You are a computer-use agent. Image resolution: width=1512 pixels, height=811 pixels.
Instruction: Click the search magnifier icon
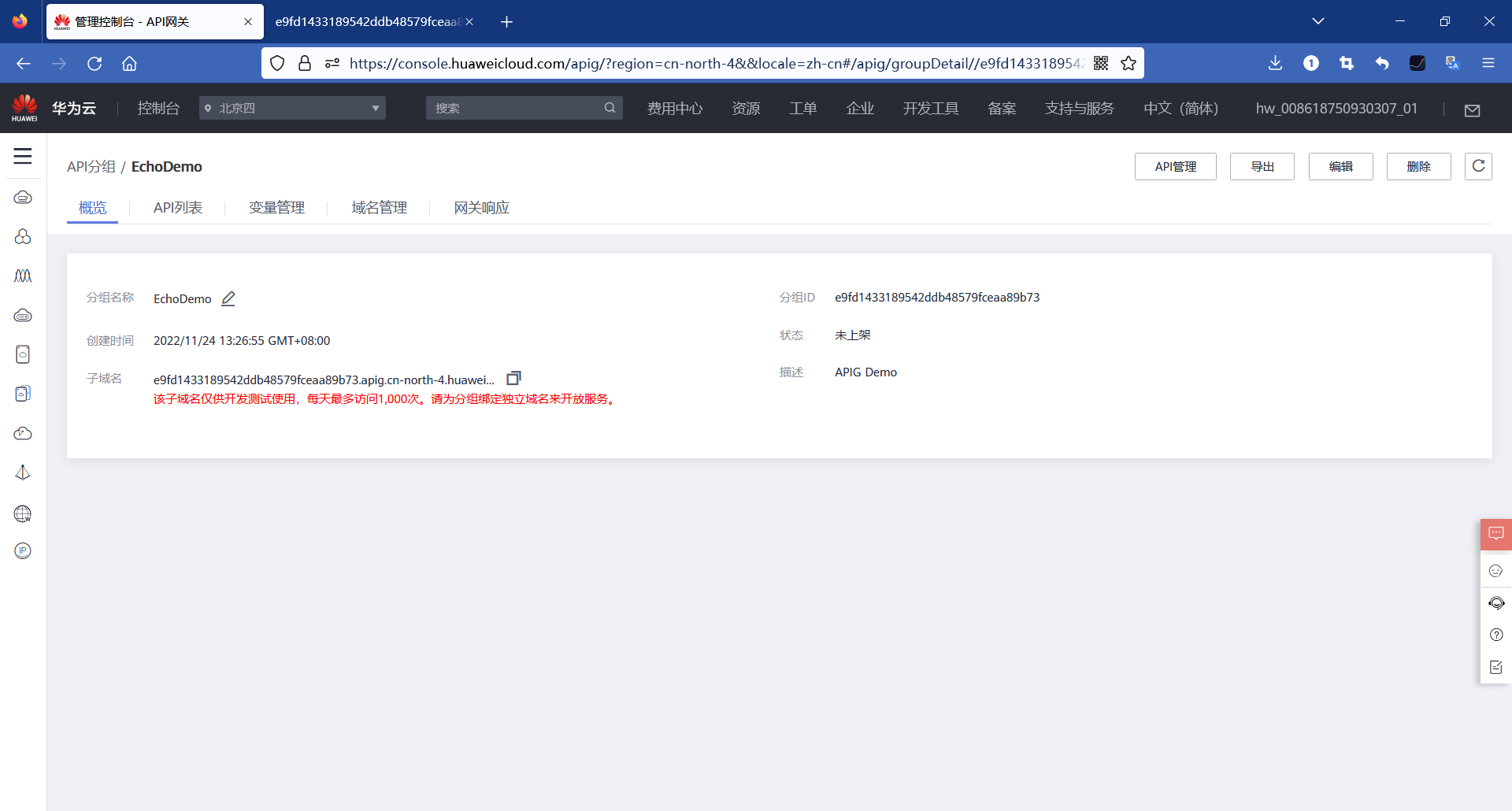tap(610, 108)
